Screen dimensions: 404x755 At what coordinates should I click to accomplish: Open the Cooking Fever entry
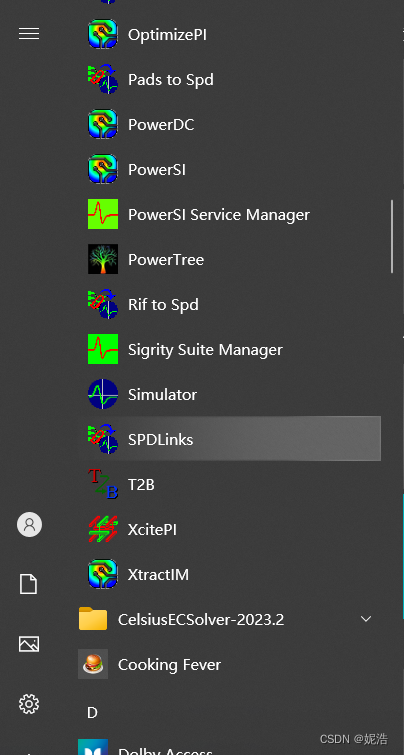click(229, 664)
